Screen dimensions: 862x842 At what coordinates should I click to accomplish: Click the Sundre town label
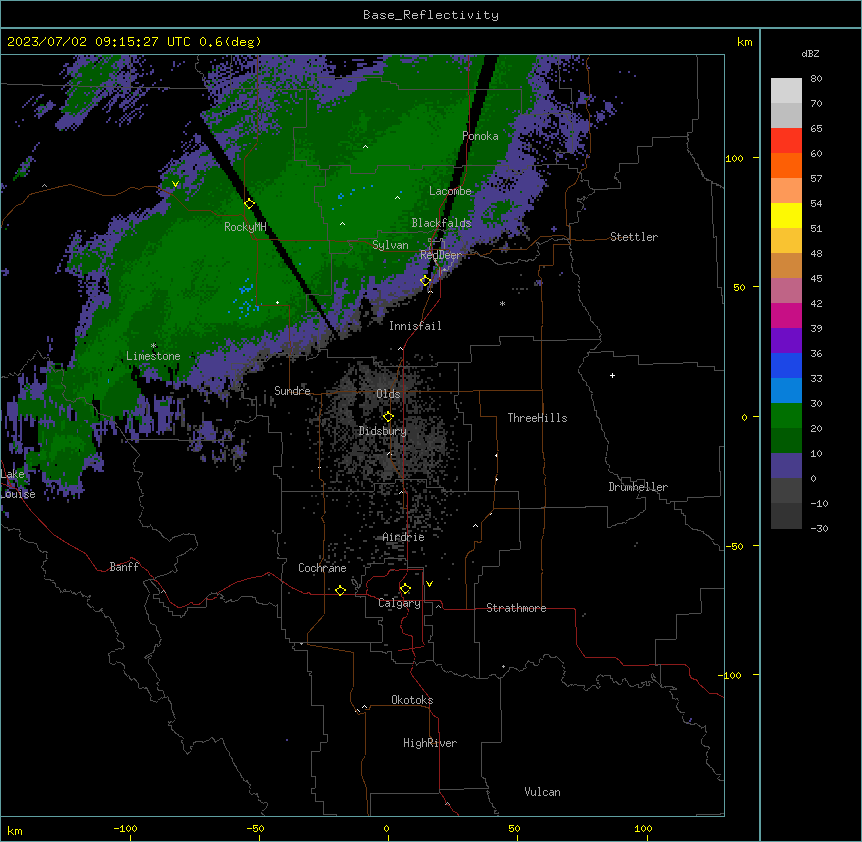292,391
